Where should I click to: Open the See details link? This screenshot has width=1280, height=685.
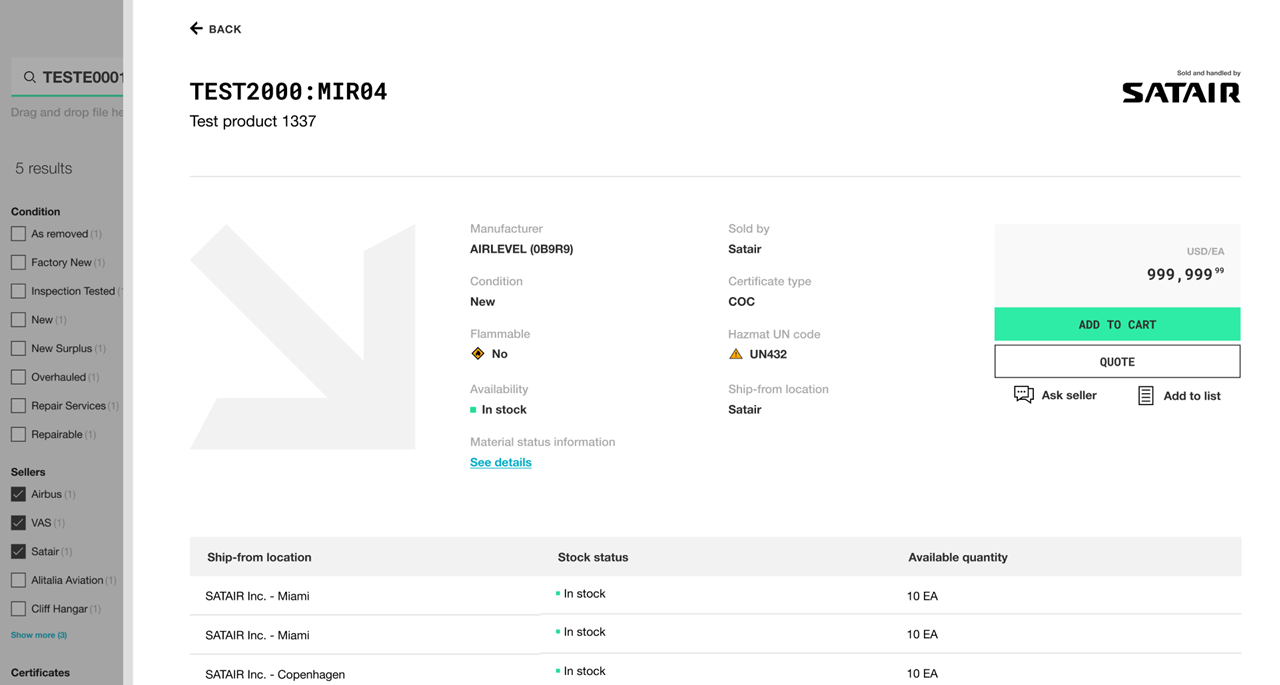(x=501, y=462)
